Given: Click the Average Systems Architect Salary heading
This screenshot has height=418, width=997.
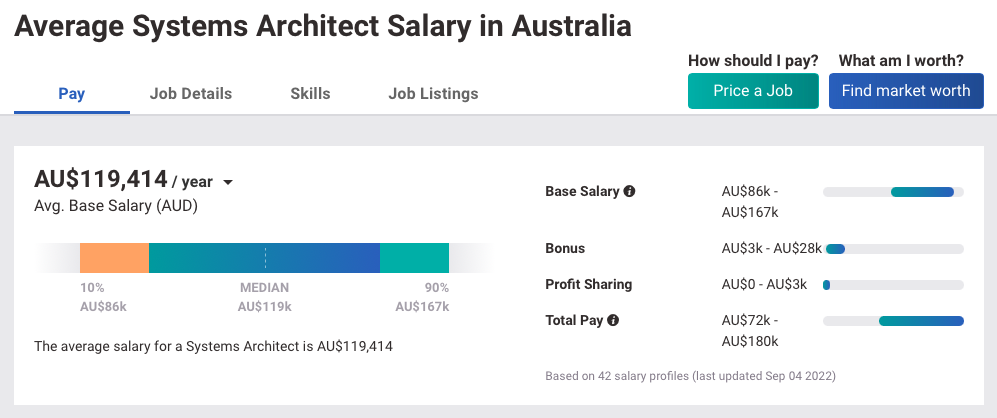Looking at the screenshot, I should click(x=323, y=26).
